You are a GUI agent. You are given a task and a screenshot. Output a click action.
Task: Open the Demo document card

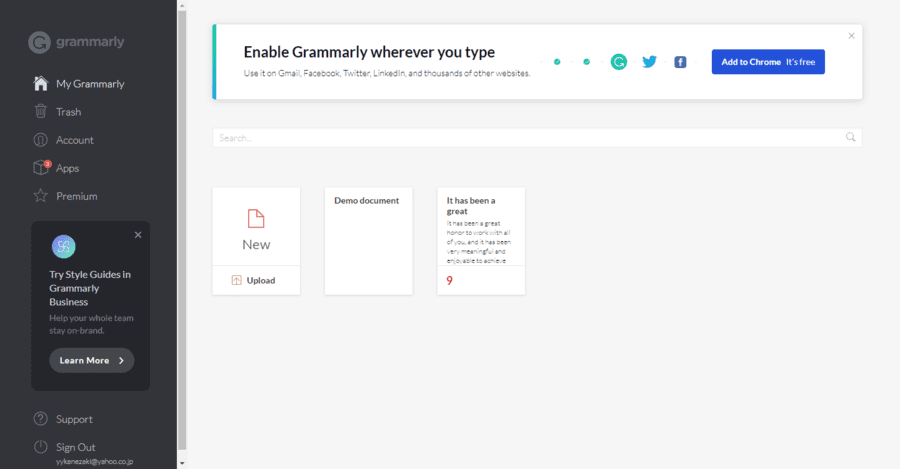tap(368, 241)
